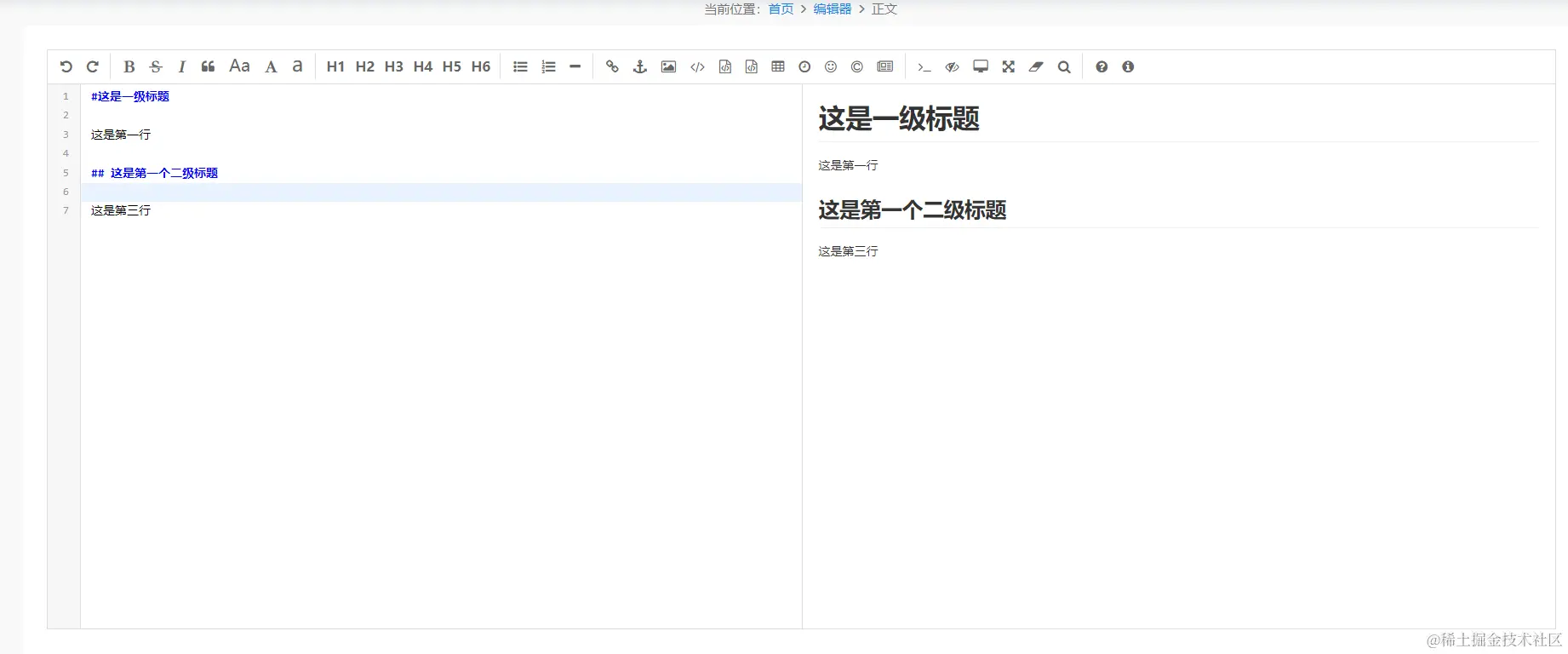
Task: Toggle fullscreen editing mode
Action: click(1009, 66)
